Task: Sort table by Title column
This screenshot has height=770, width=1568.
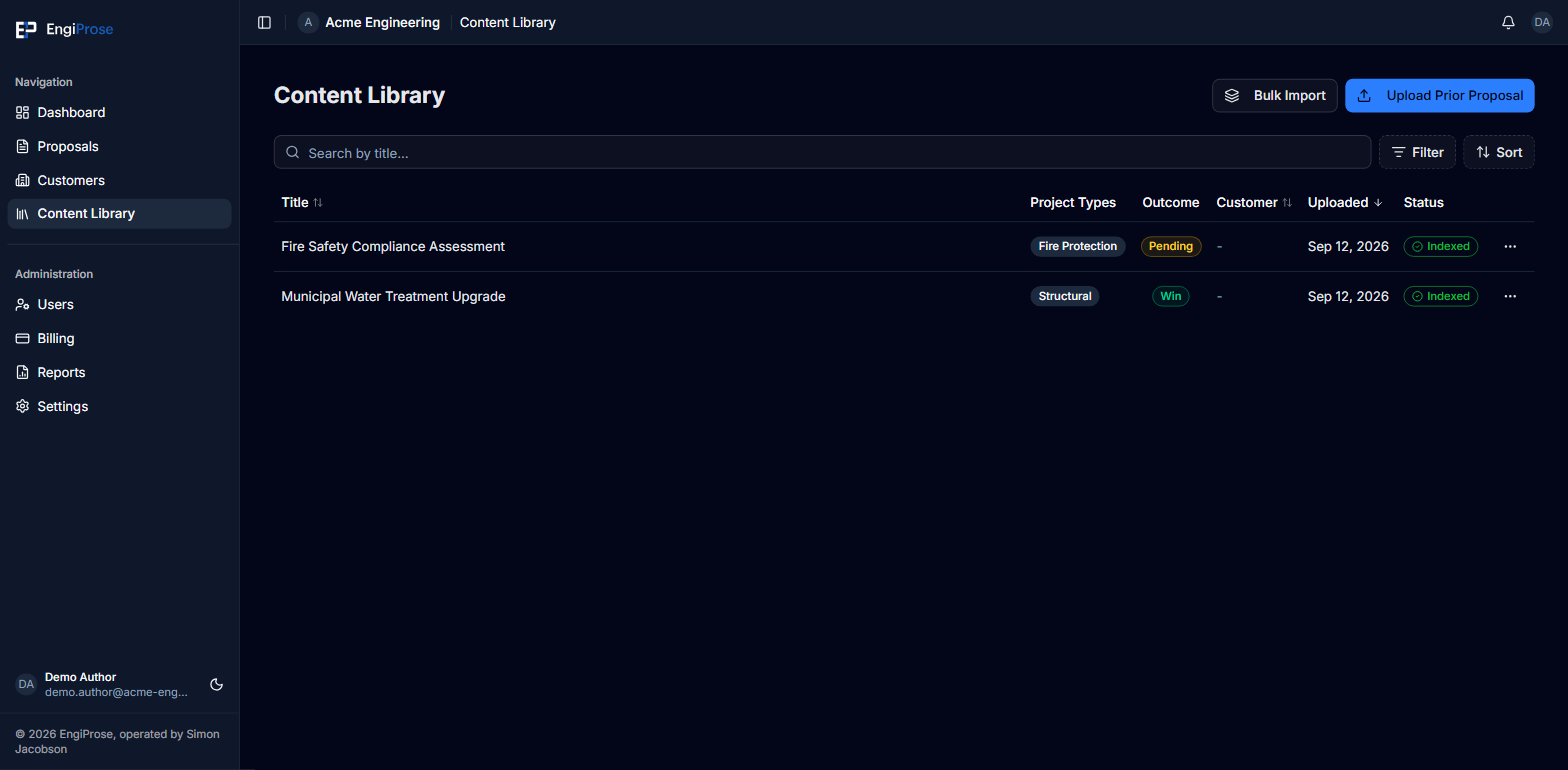Action: point(302,202)
